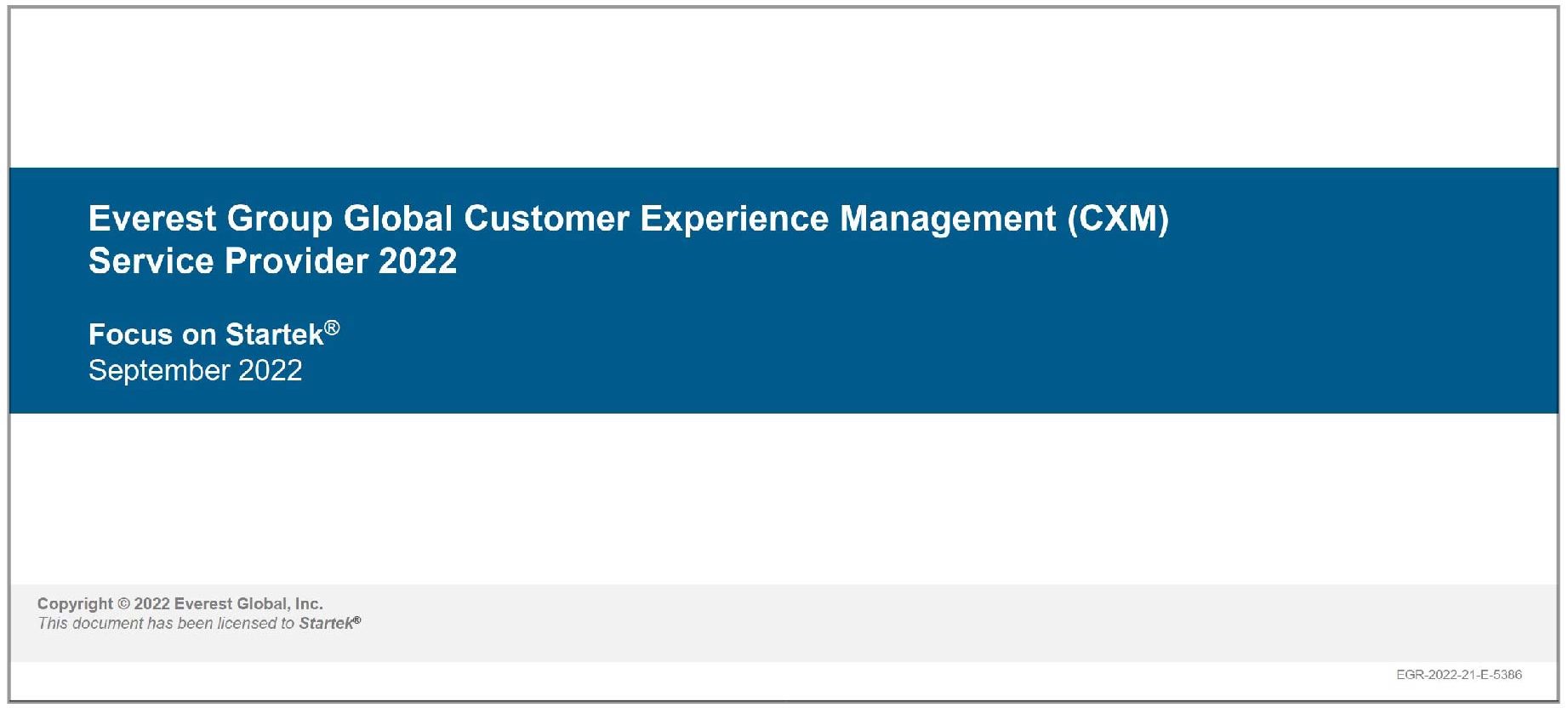Click the word "Global" in the title
Screen dimensions: 1568x708
[x=397, y=220]
